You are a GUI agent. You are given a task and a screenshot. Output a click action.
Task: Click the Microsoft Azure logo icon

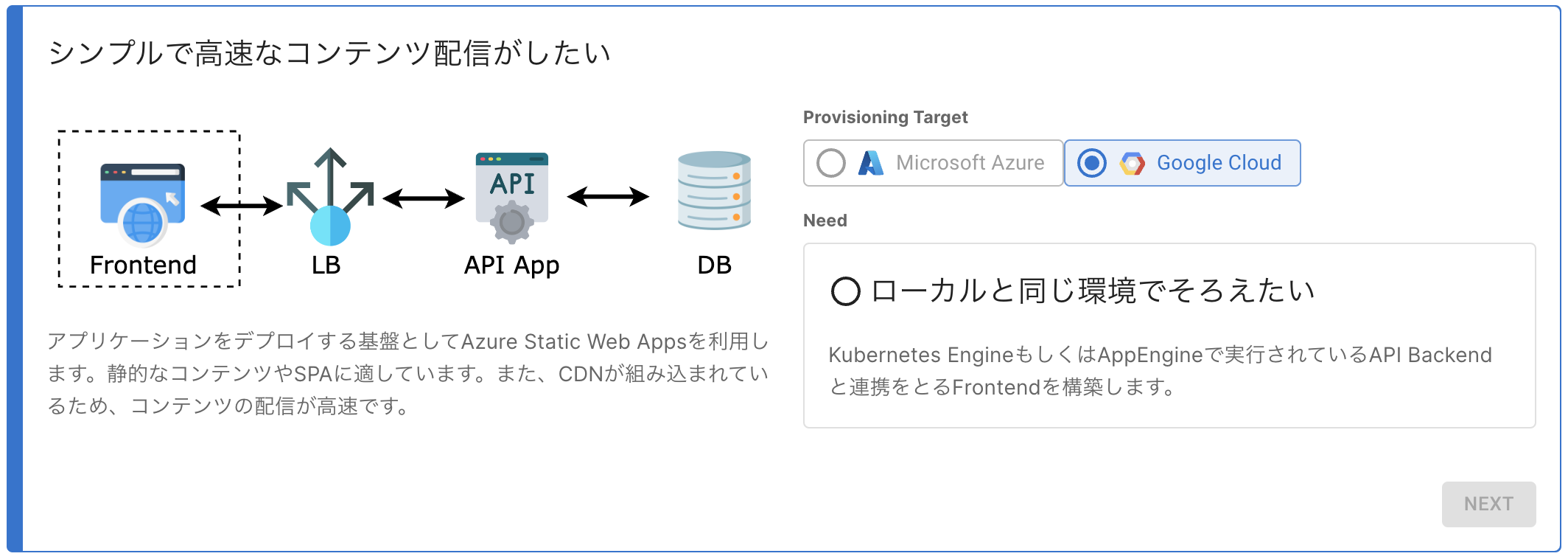pos(871,163)
